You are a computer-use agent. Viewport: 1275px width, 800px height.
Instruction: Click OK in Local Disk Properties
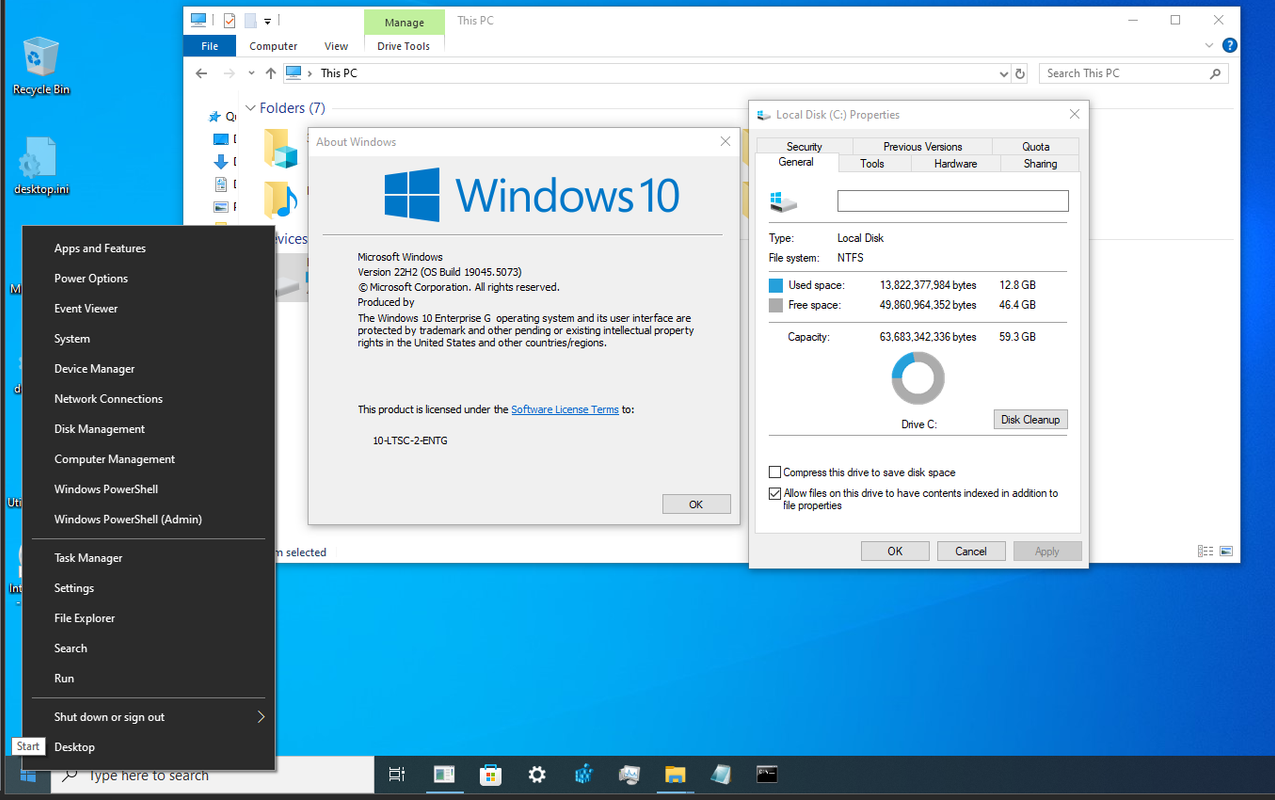click(x=895, y=551)
